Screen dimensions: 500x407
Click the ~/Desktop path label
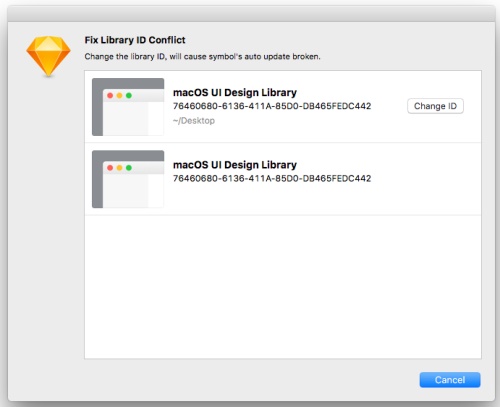(x=194, y=121)
